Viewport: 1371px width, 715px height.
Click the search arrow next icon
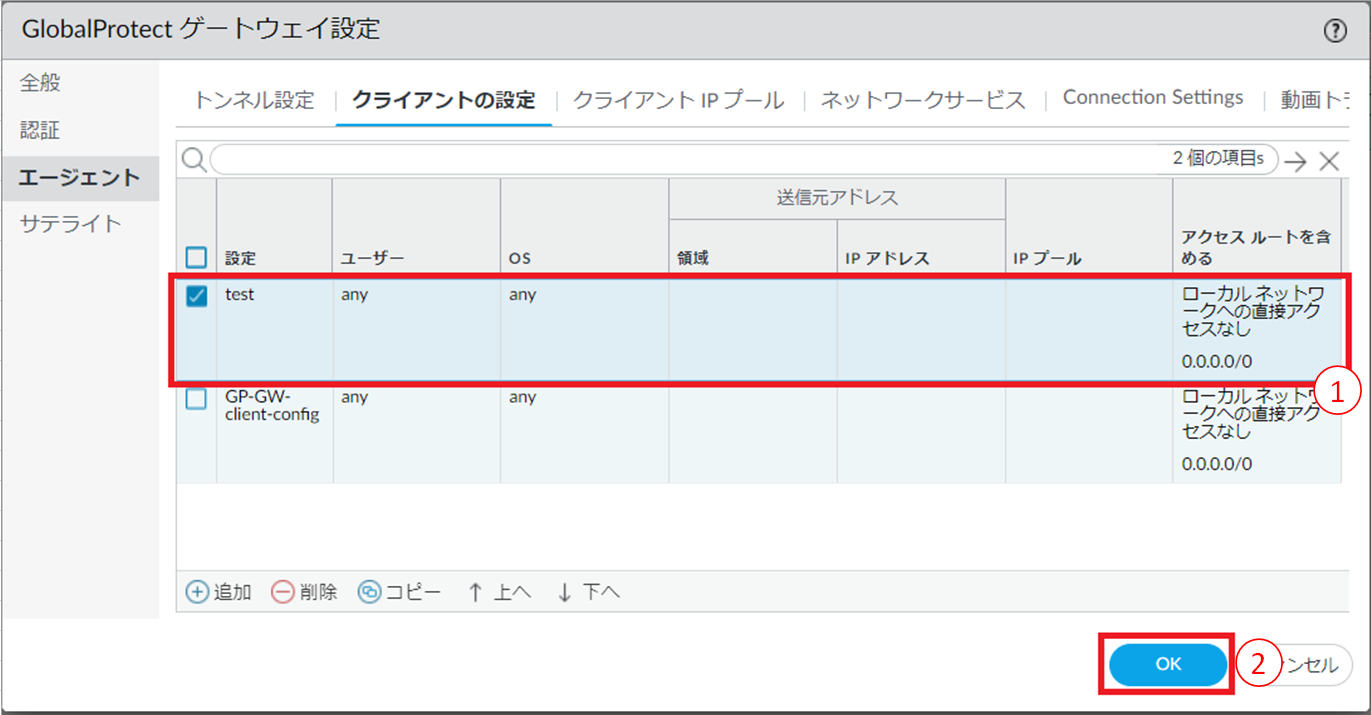pos(1296,161)
